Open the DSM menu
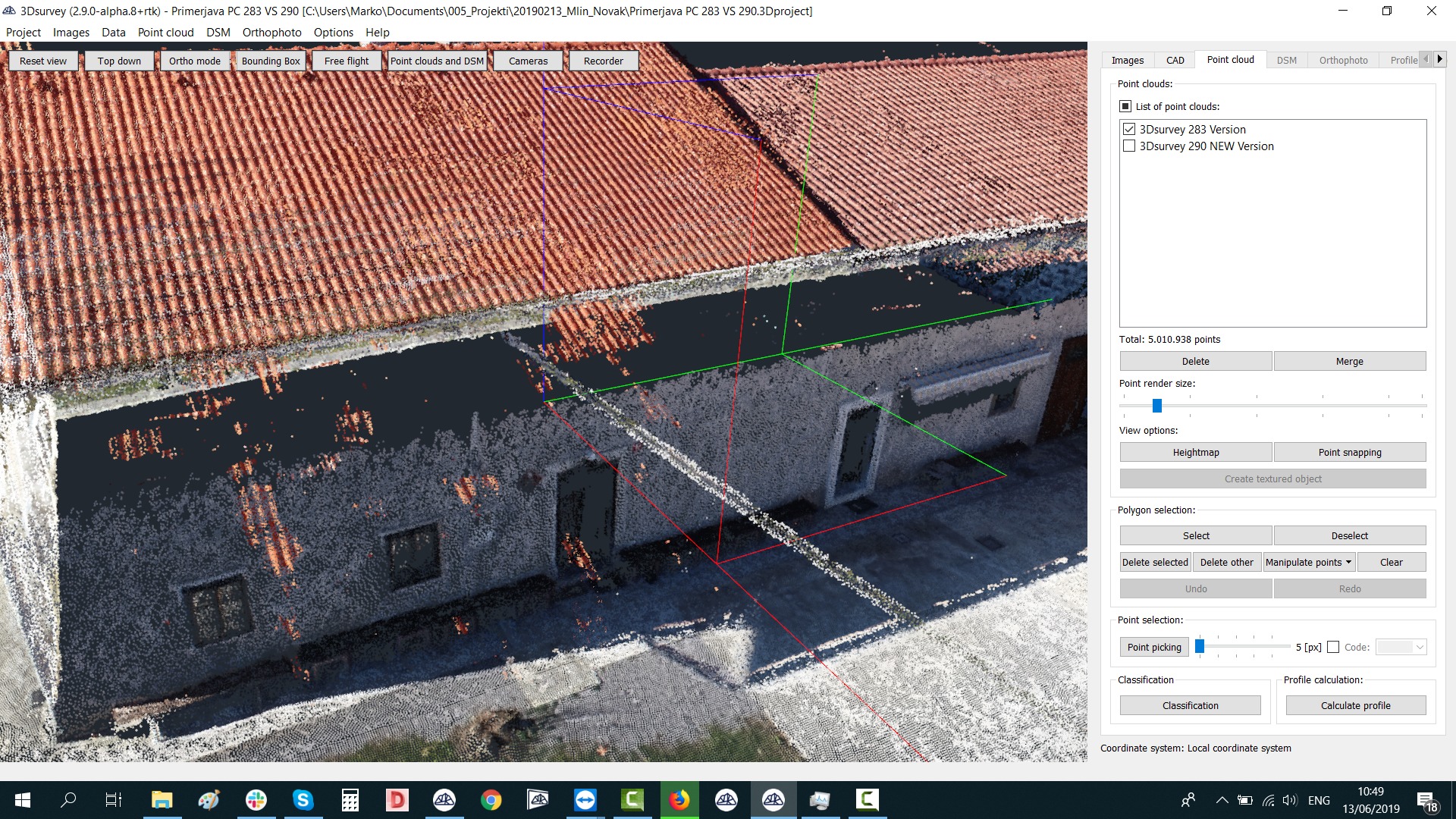This screenshot has width=1456, height=819. [x=218, y=33]
